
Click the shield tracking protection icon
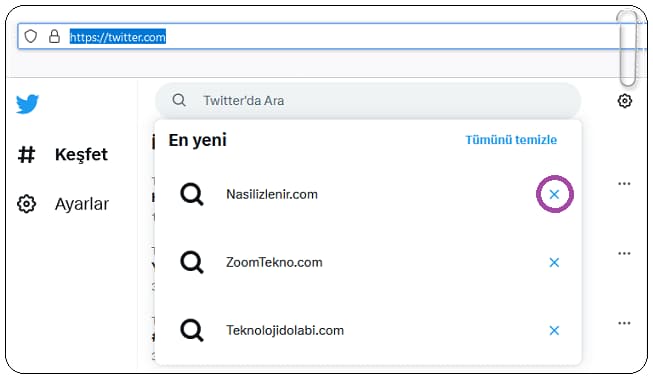click(30, 37)
